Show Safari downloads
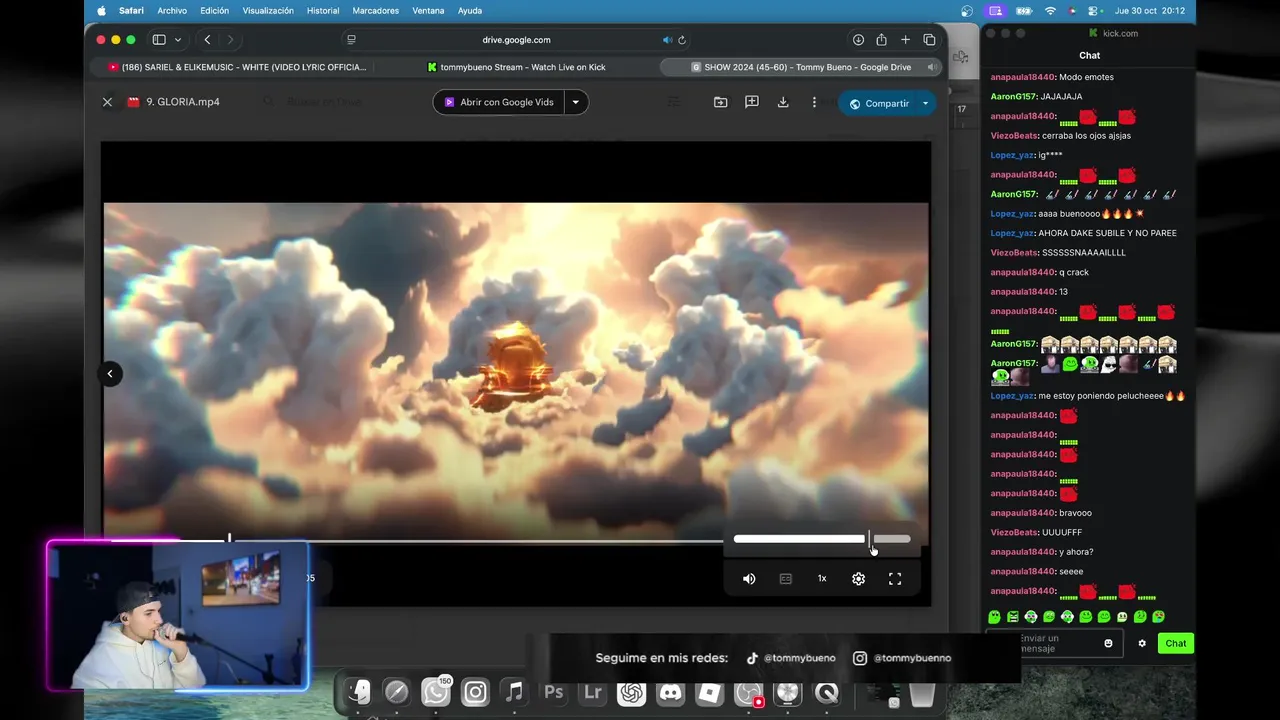 pyautogui.click(x=858, y=40)
